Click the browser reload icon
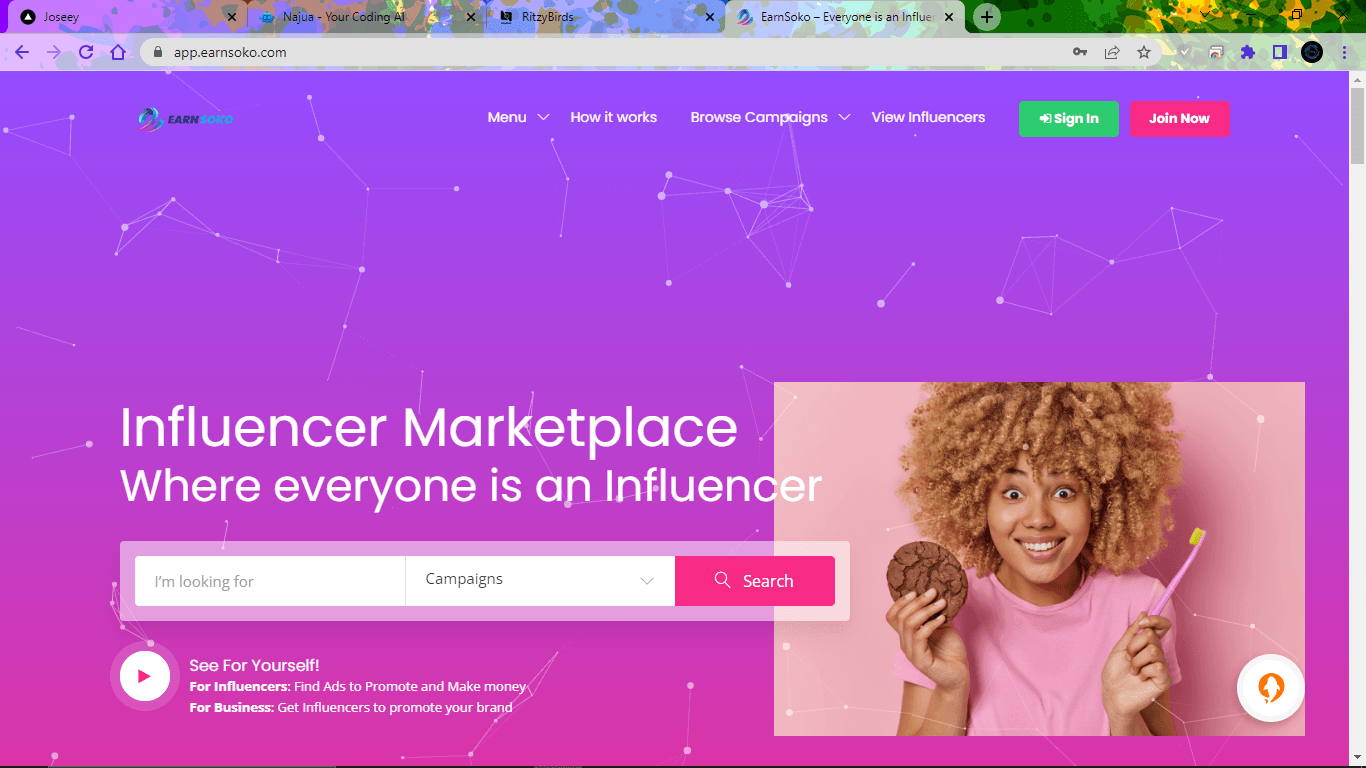Viewport: 1366px width, 768px height. 86,52
